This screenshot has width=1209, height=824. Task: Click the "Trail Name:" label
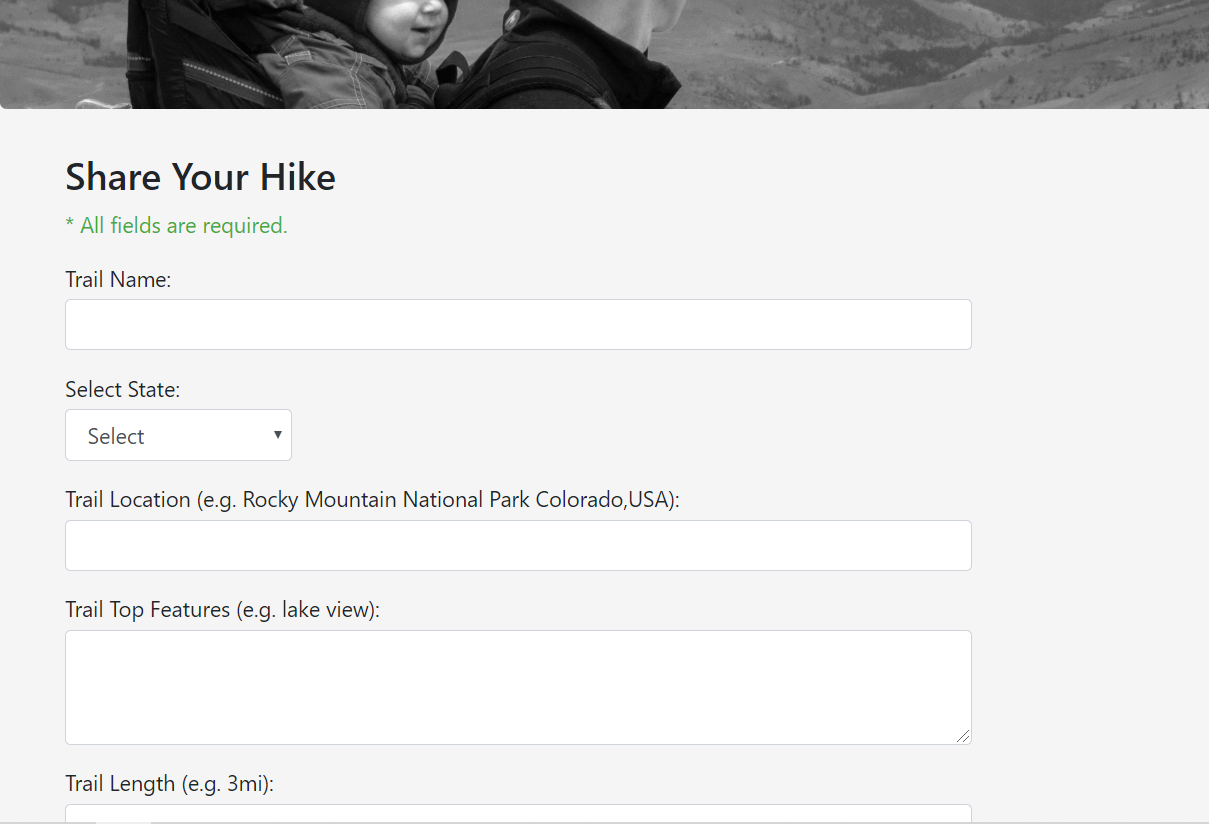point(118,280)
